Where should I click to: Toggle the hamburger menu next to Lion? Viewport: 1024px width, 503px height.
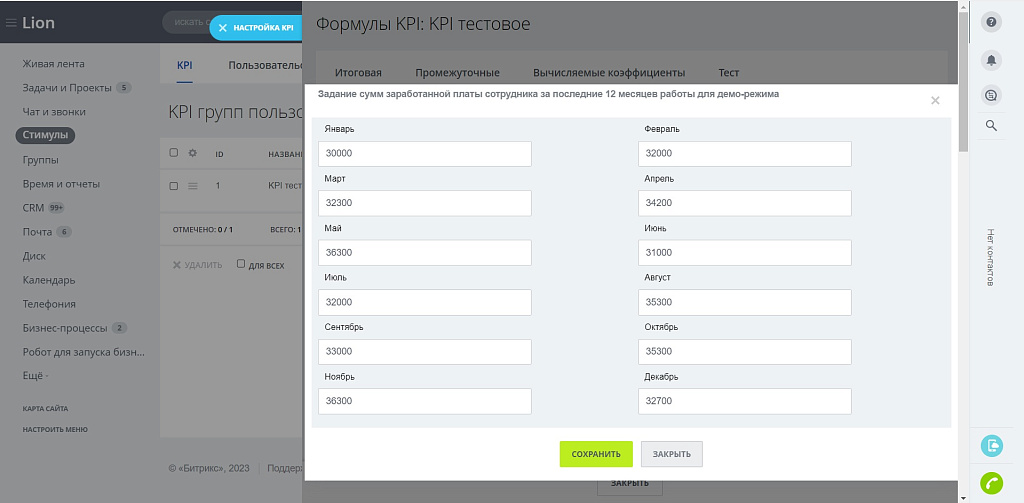(x=12, y=23)
